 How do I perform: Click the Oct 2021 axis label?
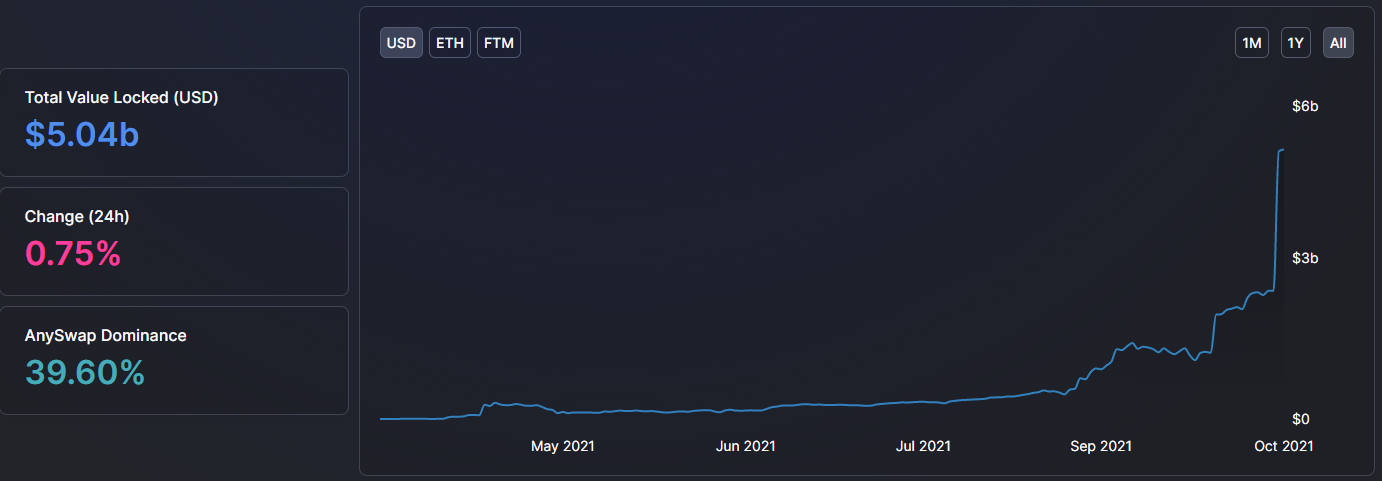[1283, 446]
